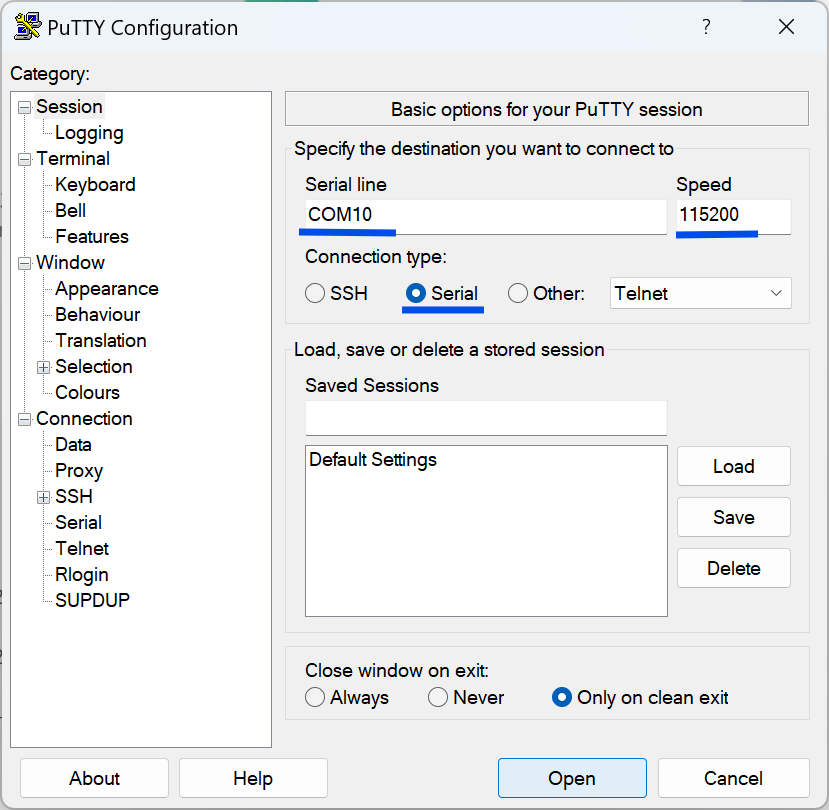Image resolution: width=829 pixels, height=810 pixels.
Task: Select the SSH connection type
Action: (316, 293)
